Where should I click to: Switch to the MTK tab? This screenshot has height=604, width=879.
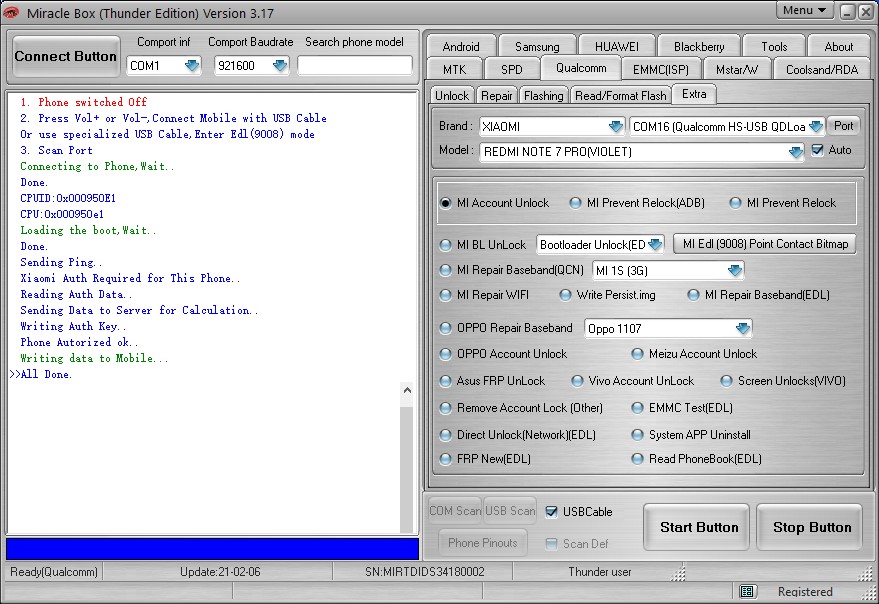pos(454,70)
